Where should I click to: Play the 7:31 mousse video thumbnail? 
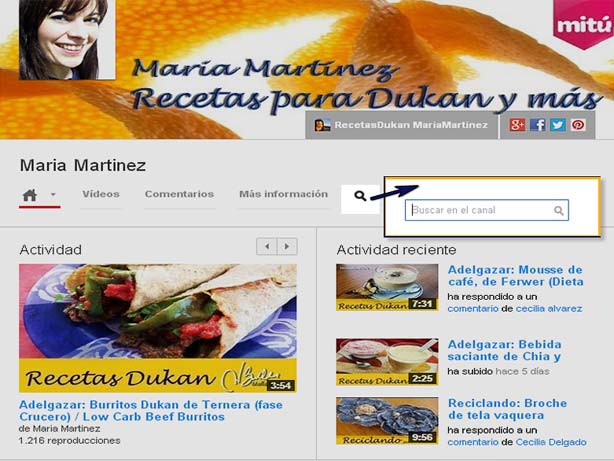[x=387, y=287]
